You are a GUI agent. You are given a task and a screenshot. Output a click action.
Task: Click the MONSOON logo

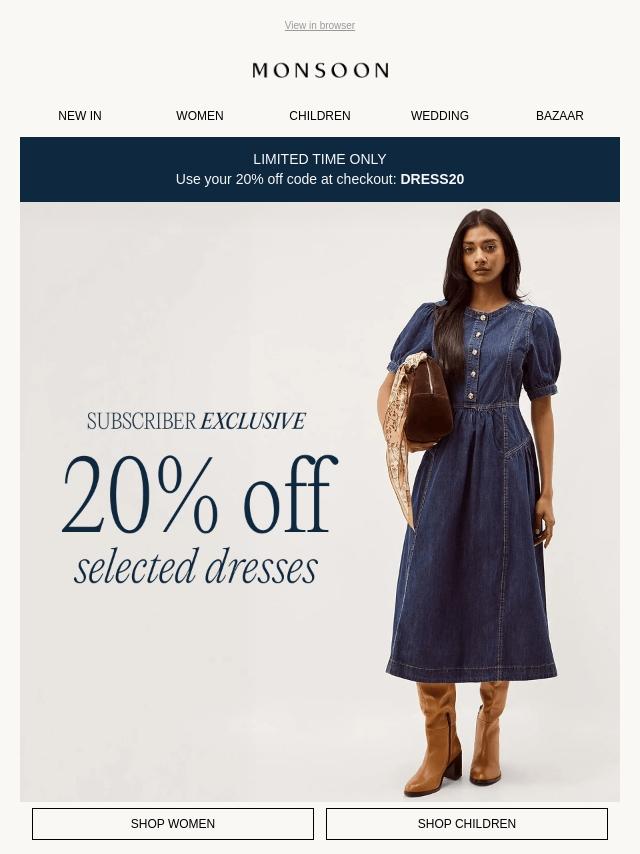320,70
